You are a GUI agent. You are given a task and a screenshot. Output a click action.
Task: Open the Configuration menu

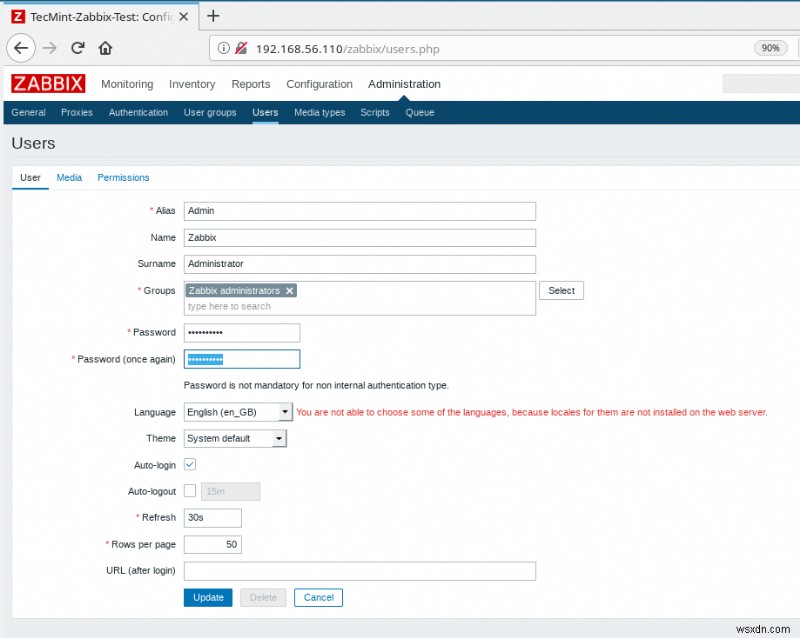(319, 84)
